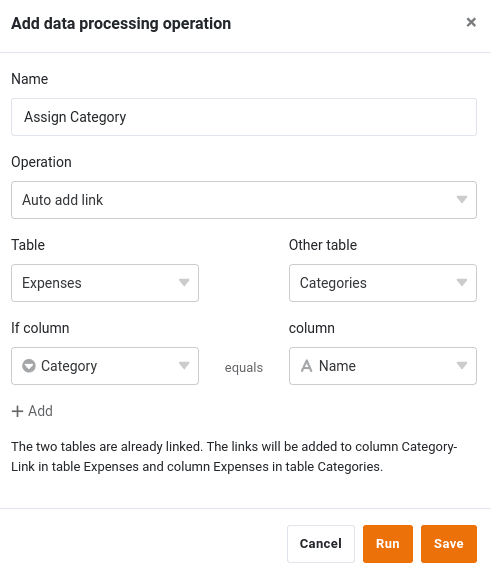Expand the Category if-column dropdown
Screen dimensions: 491x577
(x=105, y=366)
